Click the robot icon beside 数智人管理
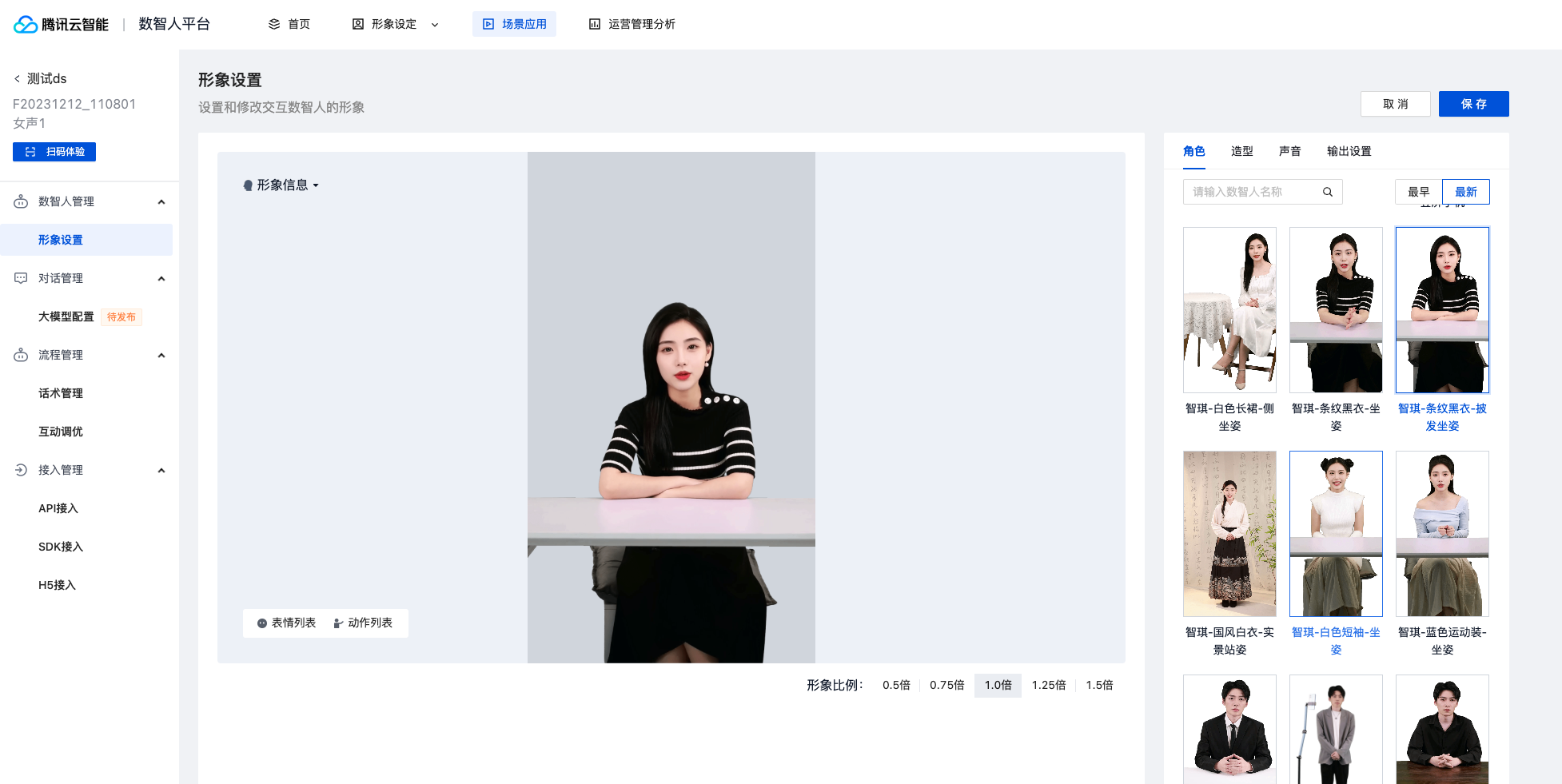Screen dimensions: 1562x784 (21, 201)
